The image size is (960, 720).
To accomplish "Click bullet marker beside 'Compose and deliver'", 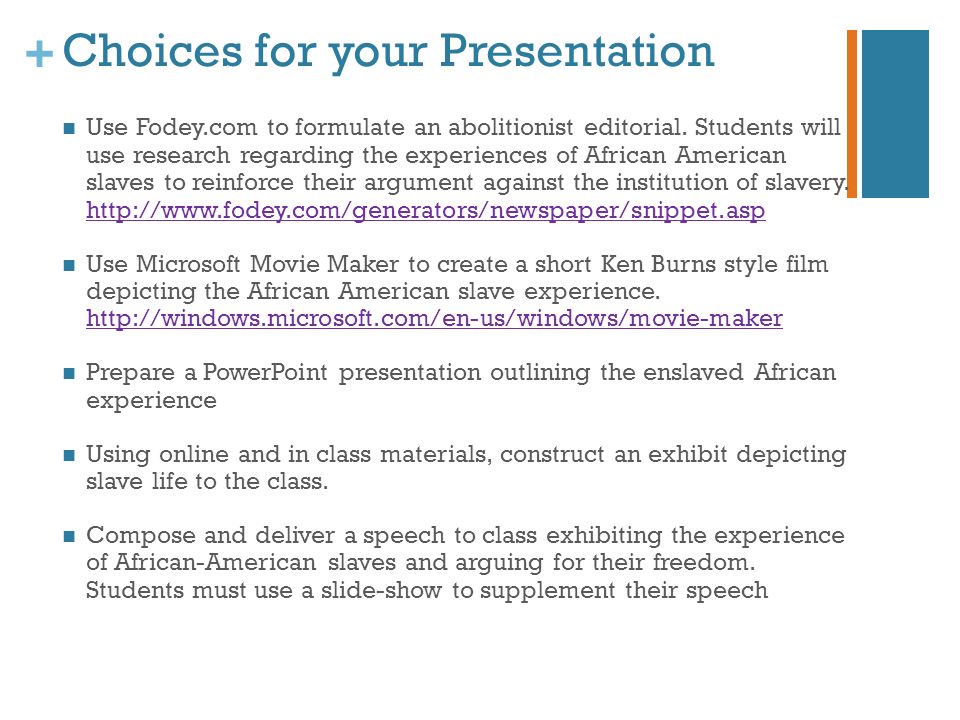I will tap(69, 536).
